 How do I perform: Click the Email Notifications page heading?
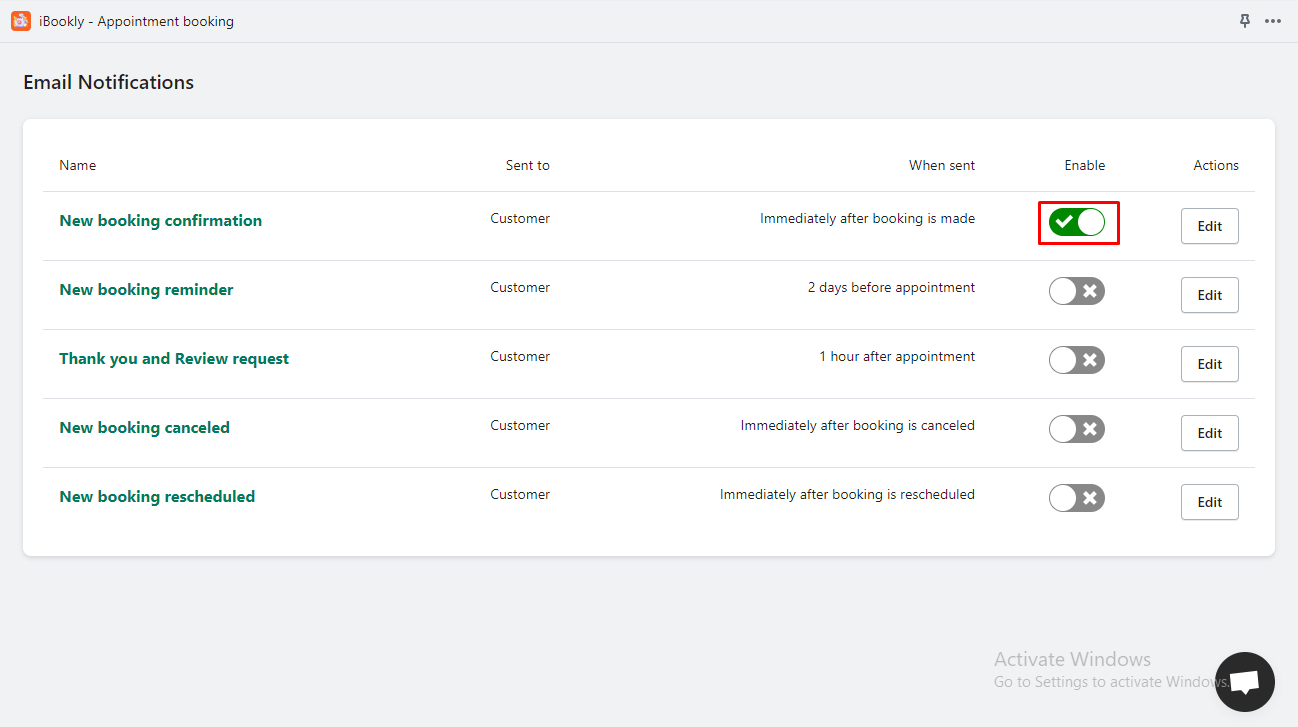[109, 82]
